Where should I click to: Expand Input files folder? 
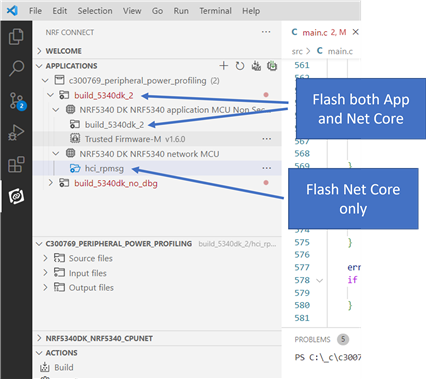click(45, 273)
